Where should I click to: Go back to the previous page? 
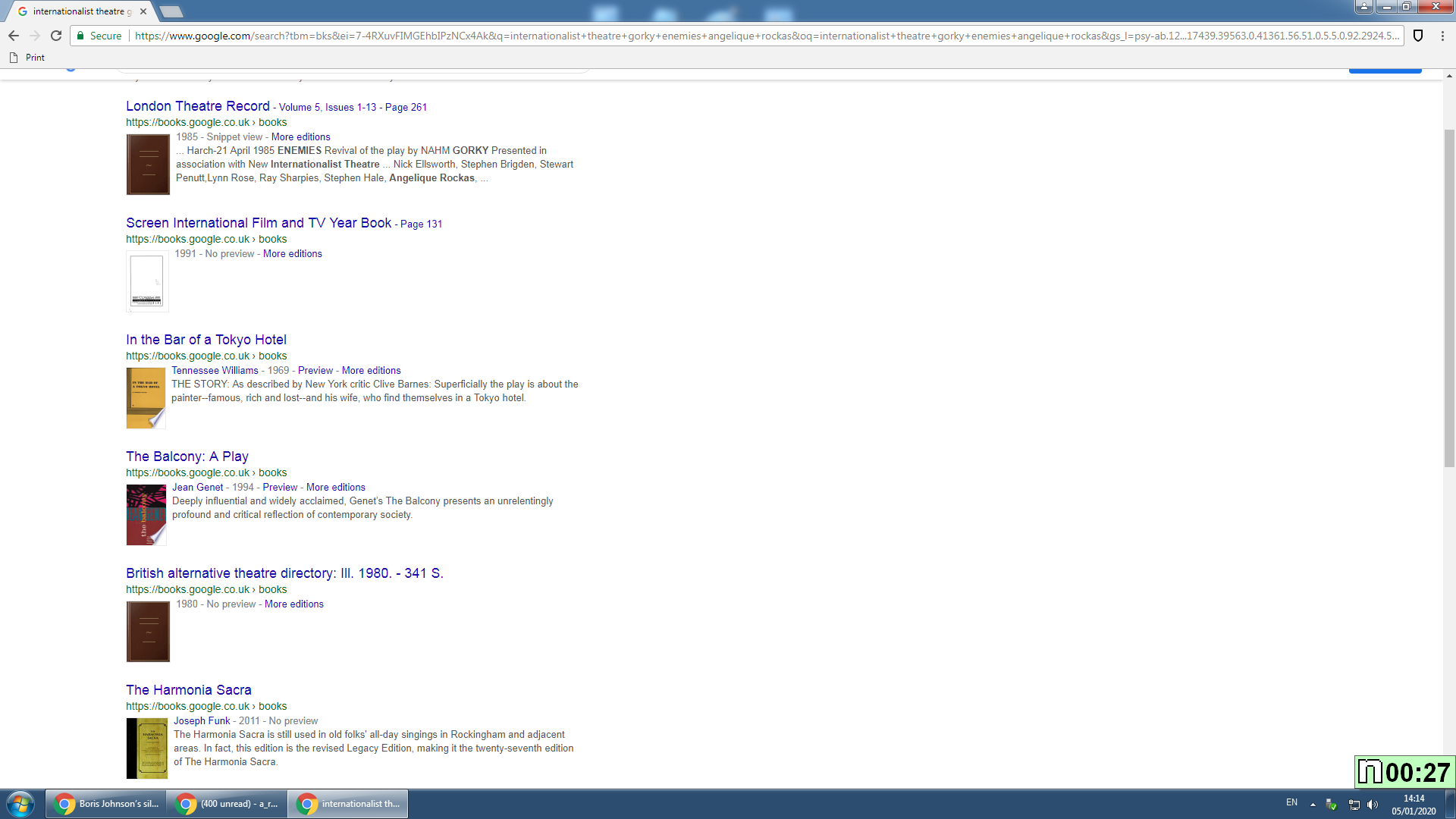click(14, 36)
